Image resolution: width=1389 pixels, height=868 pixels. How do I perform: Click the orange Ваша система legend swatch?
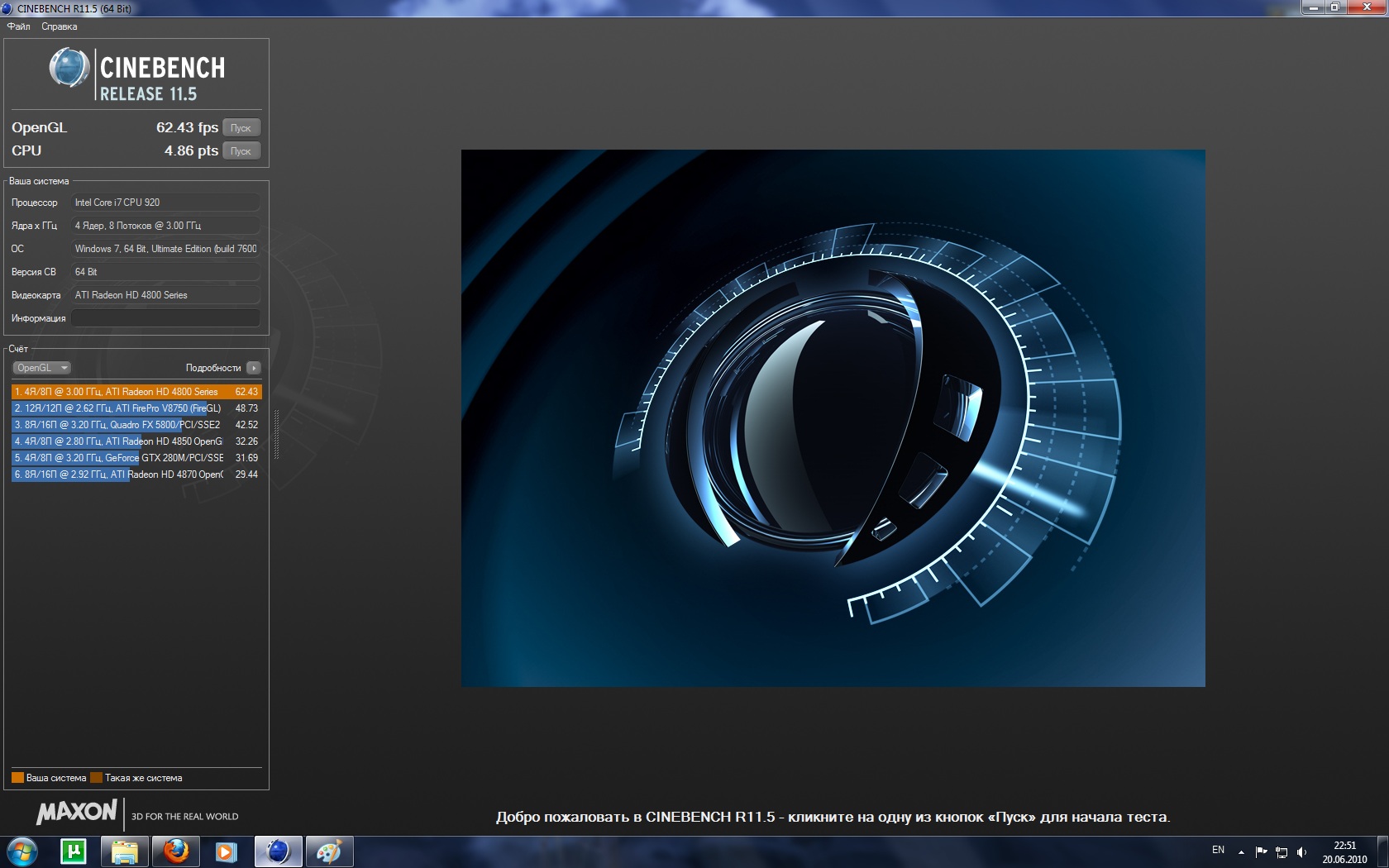[17, 778]
